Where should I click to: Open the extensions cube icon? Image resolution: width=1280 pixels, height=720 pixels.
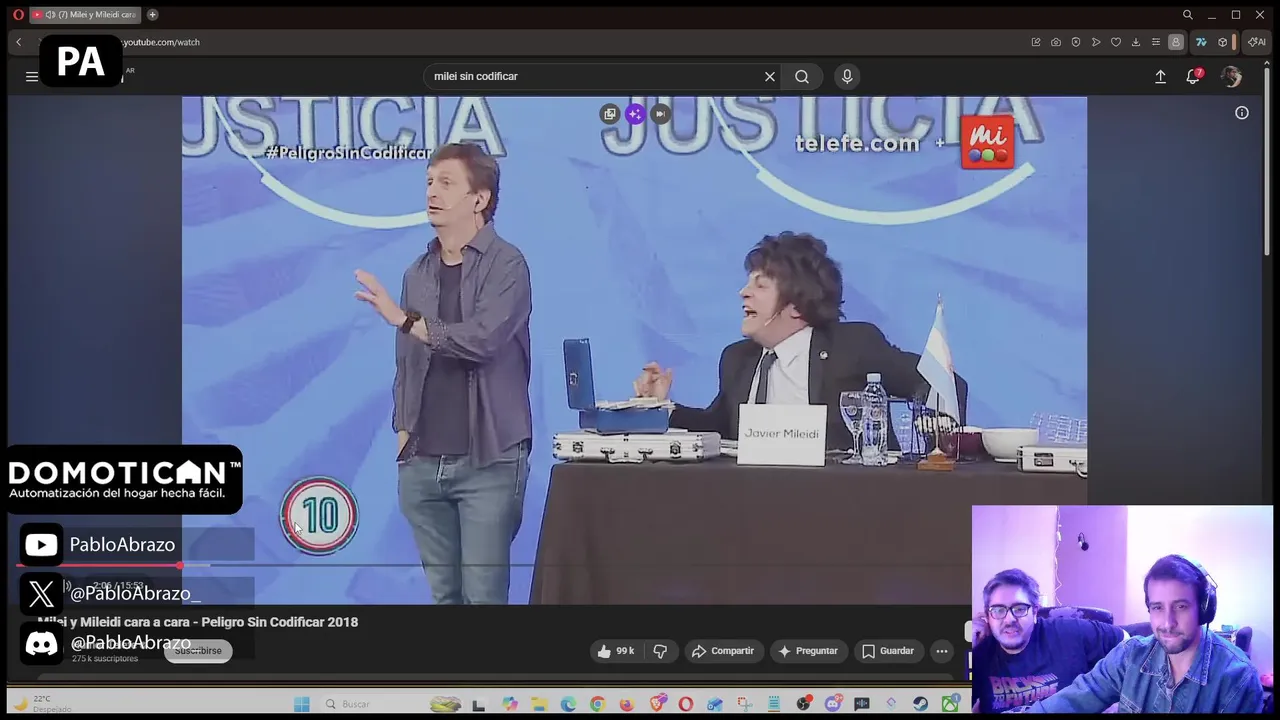tap(1222, 42)
